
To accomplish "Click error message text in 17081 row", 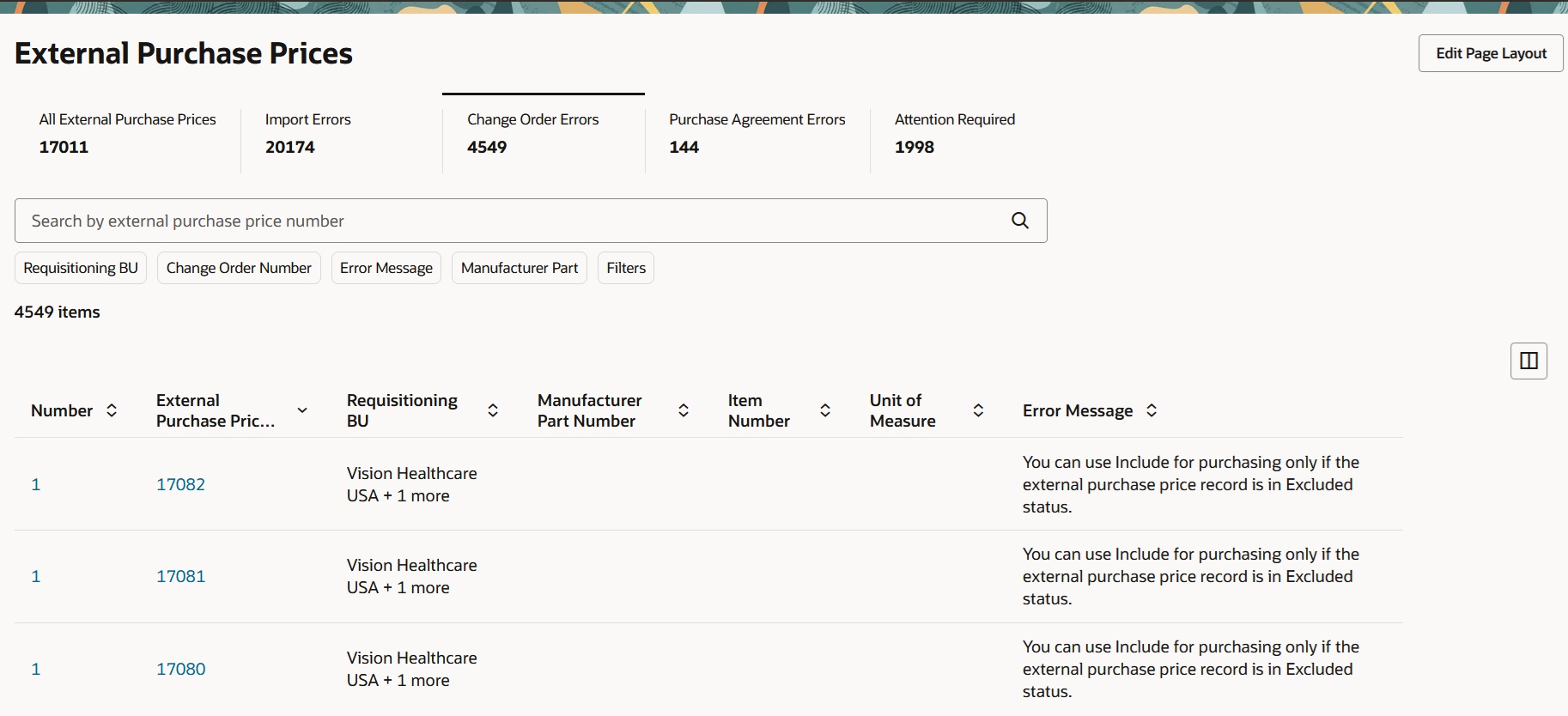I will (x=1191, y=576).
